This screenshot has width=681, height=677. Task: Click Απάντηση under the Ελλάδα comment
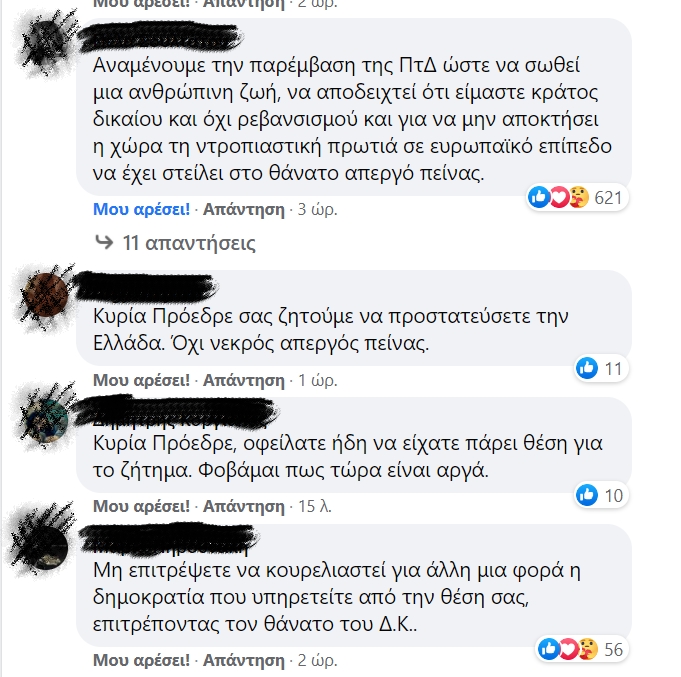click(x=244, y=380)
